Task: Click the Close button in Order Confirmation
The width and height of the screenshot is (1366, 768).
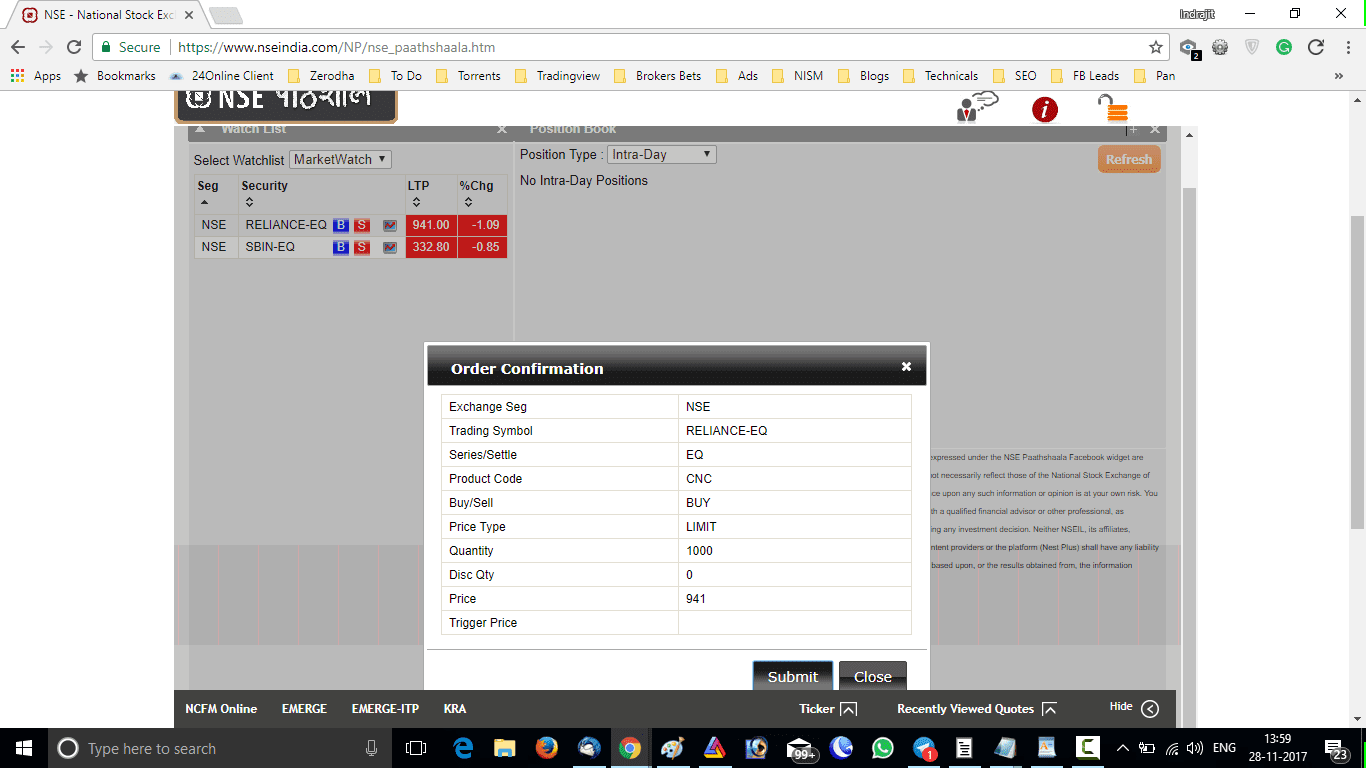Action: coord(872,676)
